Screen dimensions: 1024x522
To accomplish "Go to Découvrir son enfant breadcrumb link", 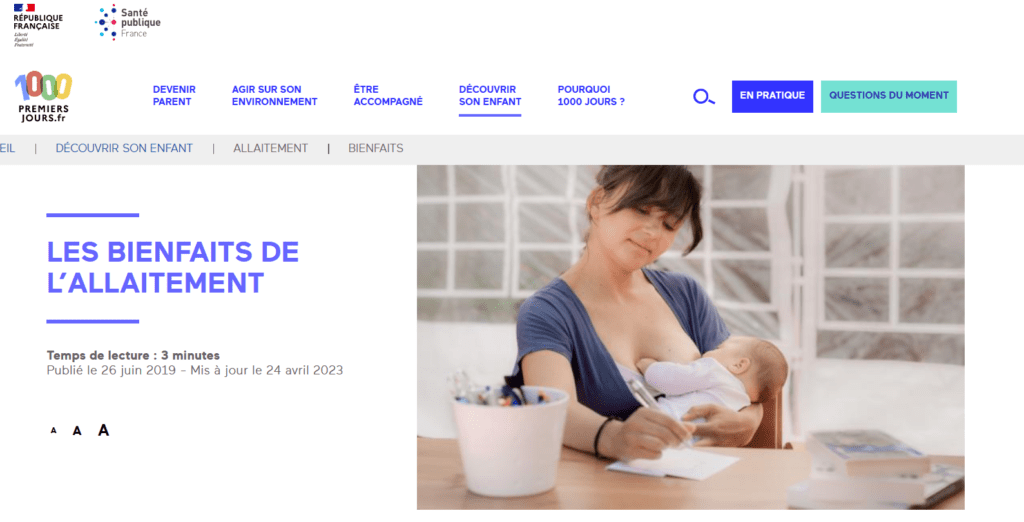I will pos(124,148).
